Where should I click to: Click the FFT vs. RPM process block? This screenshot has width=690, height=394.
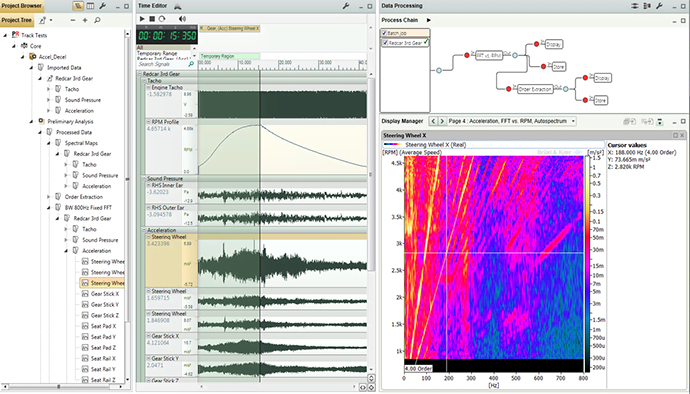488,56
